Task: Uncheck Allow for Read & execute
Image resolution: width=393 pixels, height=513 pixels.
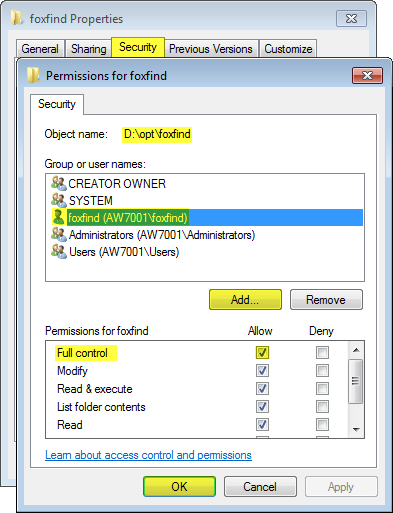Action: coord(262,389)
